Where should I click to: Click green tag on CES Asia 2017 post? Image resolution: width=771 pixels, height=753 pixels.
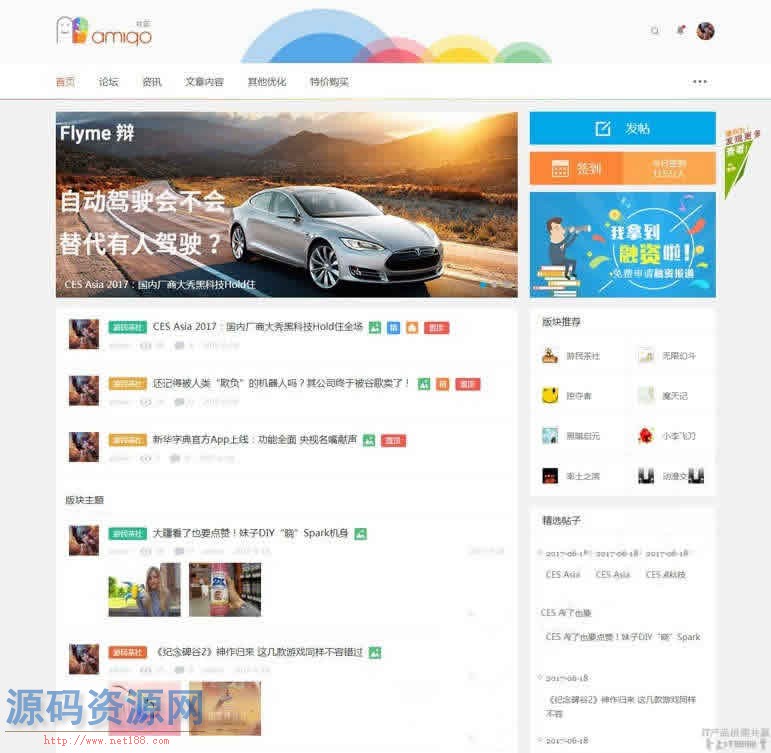pyautogui.click(x=127, y=327)
